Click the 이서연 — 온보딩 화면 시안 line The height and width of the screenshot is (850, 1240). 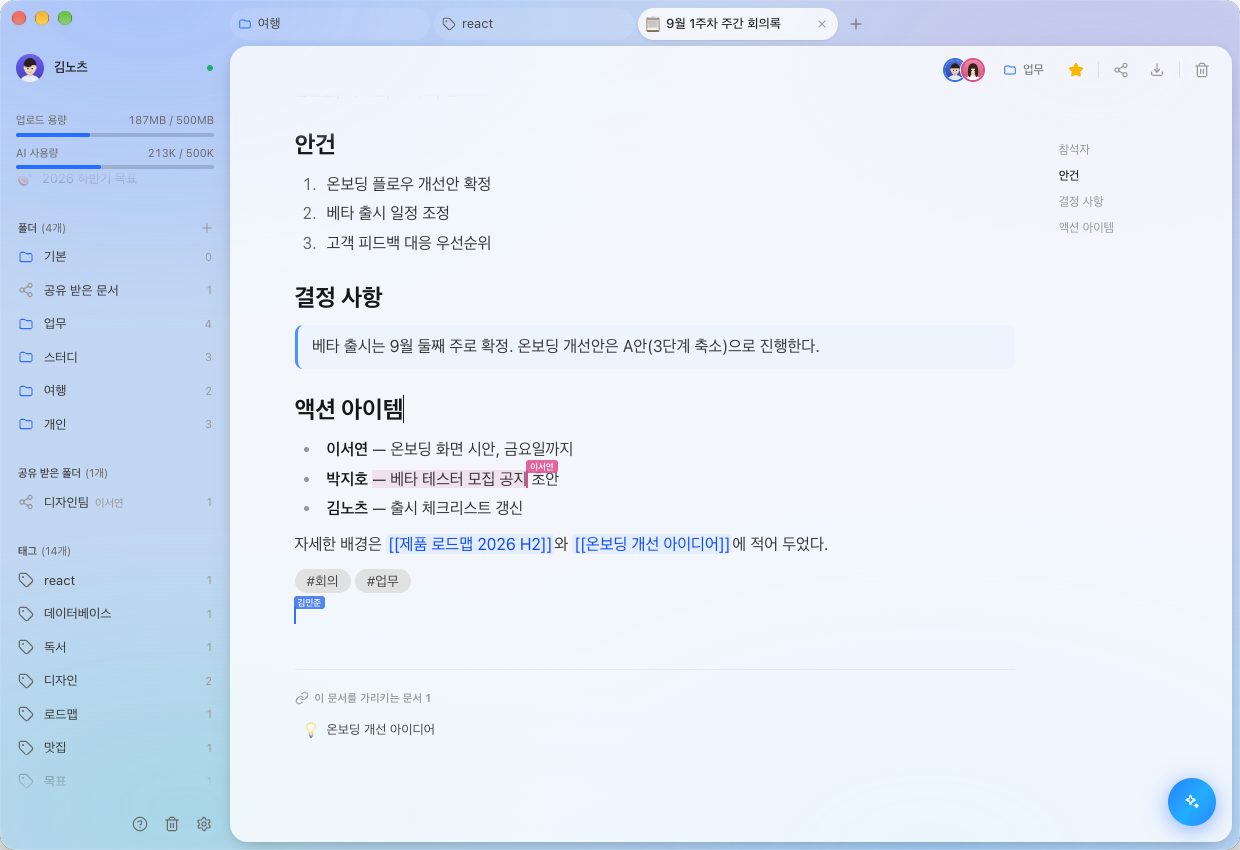pyautogui.click(x=449, y=449)
